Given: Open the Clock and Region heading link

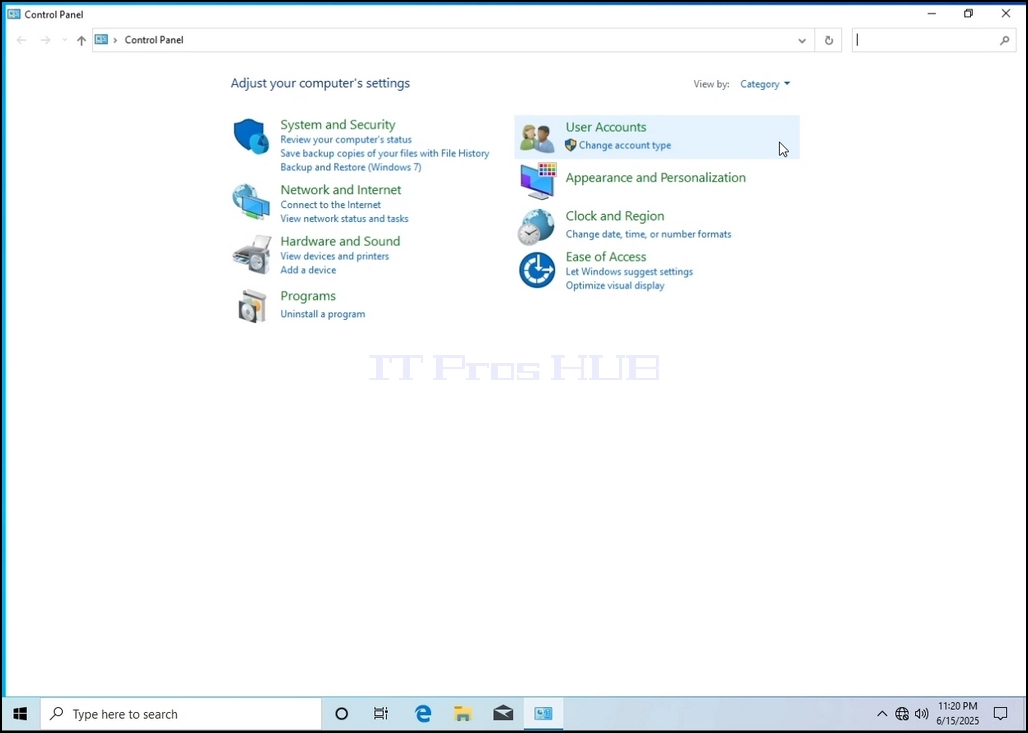Looking at the screenshot, I should coord(615,216).
